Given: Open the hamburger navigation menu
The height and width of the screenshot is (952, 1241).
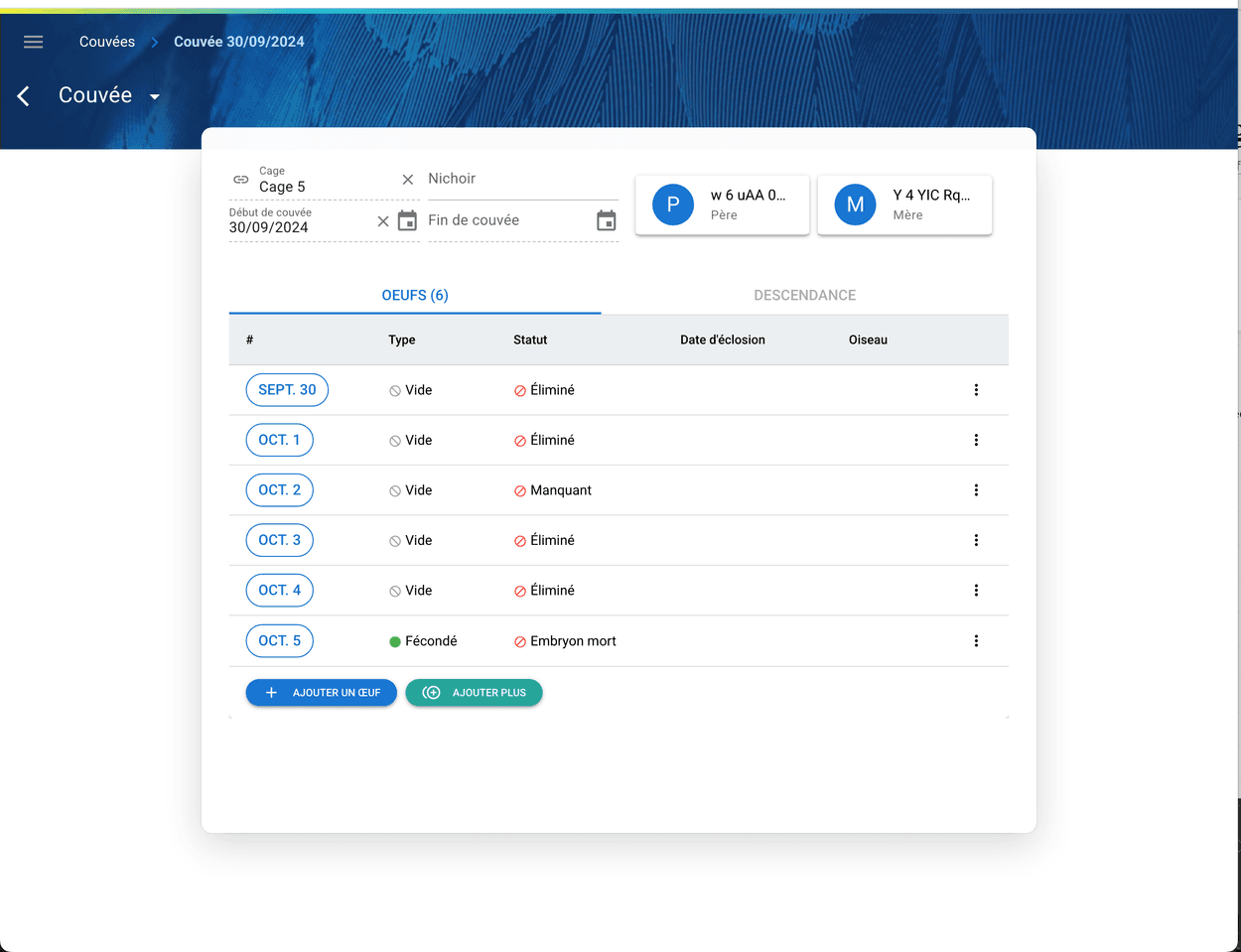Looking at the screenshot, I should [33, 42].
